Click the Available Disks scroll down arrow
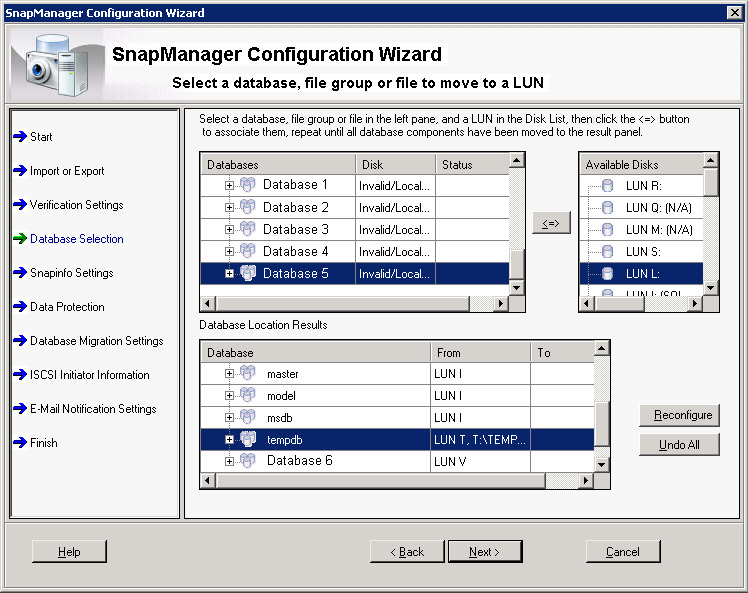The image size is (748, 593). pyautogui.click(x=710, y=287)
